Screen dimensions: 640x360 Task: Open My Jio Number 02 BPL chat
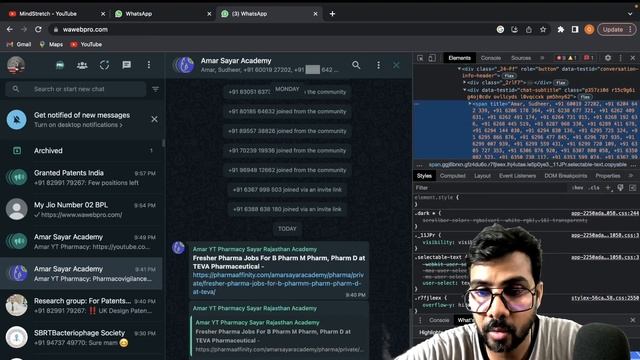82,209
